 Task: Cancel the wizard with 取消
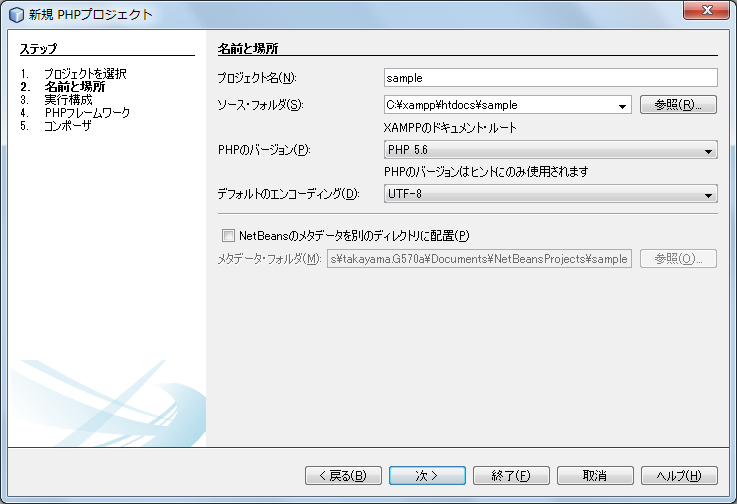(595, 475)
